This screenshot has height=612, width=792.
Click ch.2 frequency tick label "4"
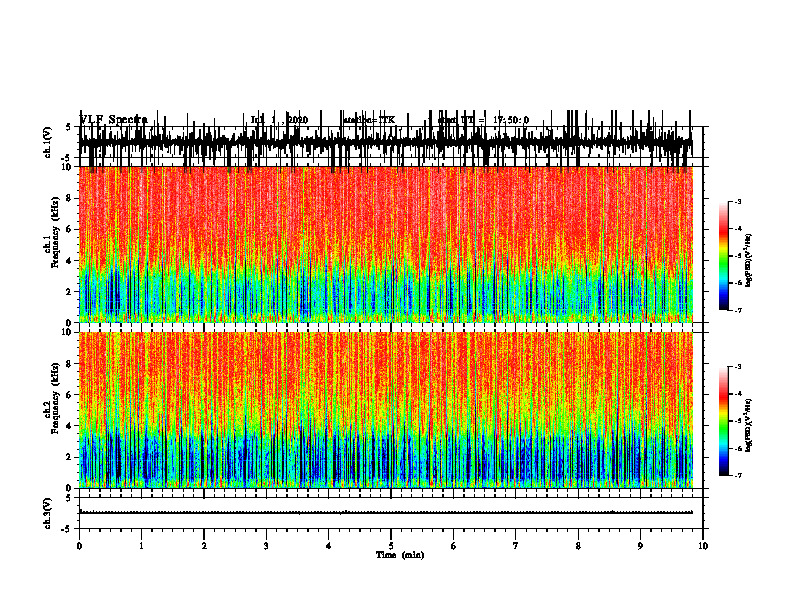[x=70, y=426]
